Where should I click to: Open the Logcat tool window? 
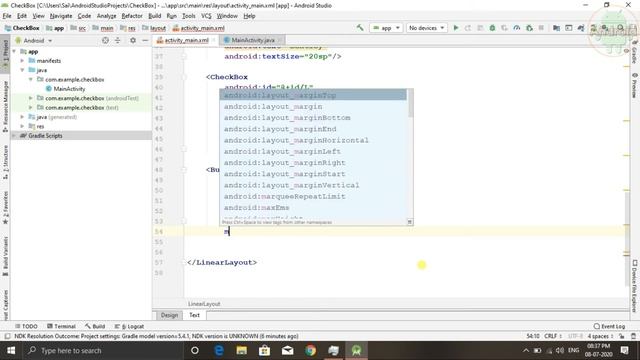pos(129,326)
